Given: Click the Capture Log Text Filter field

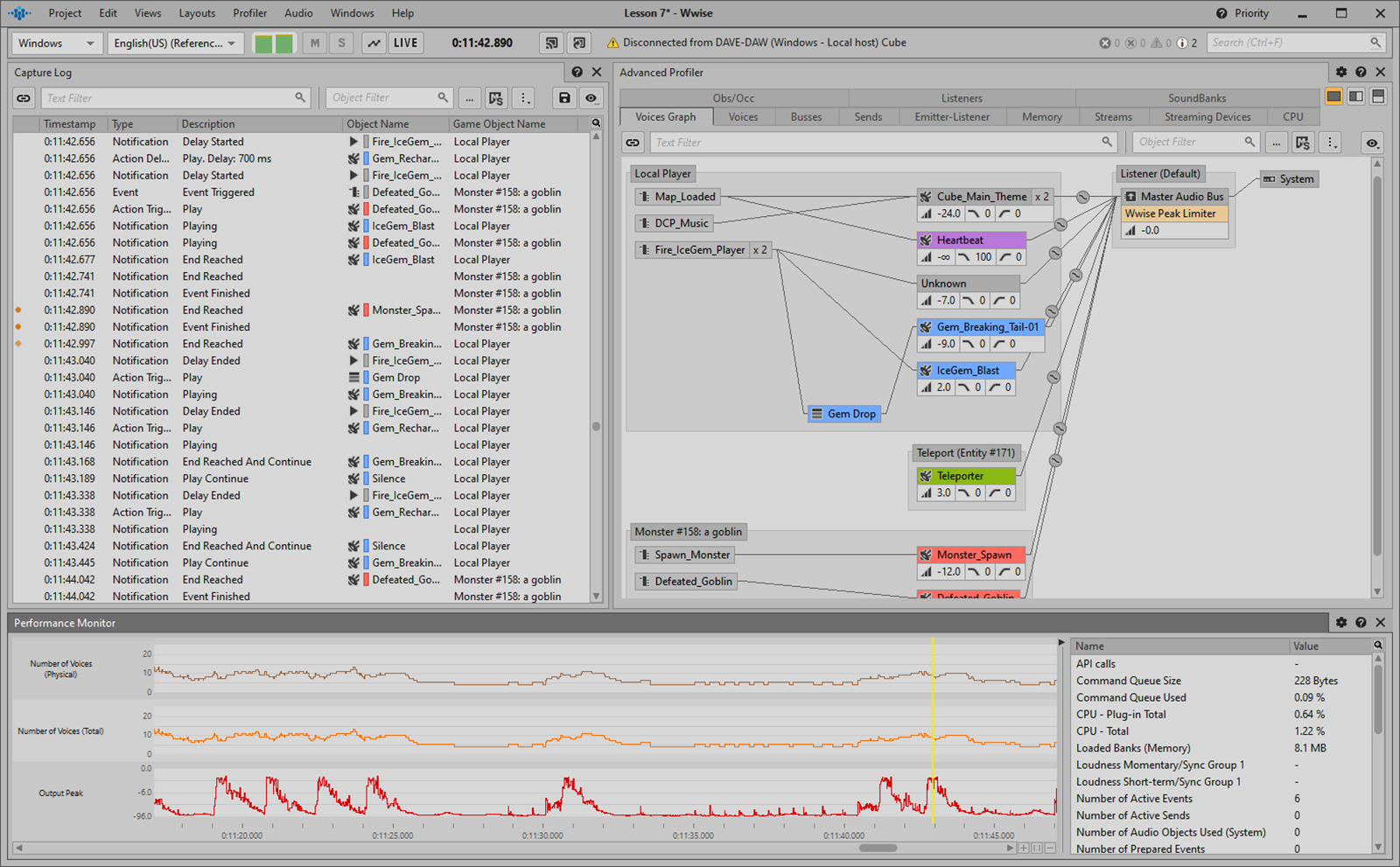Looking at the screenshot, I should tap(175, 98).
